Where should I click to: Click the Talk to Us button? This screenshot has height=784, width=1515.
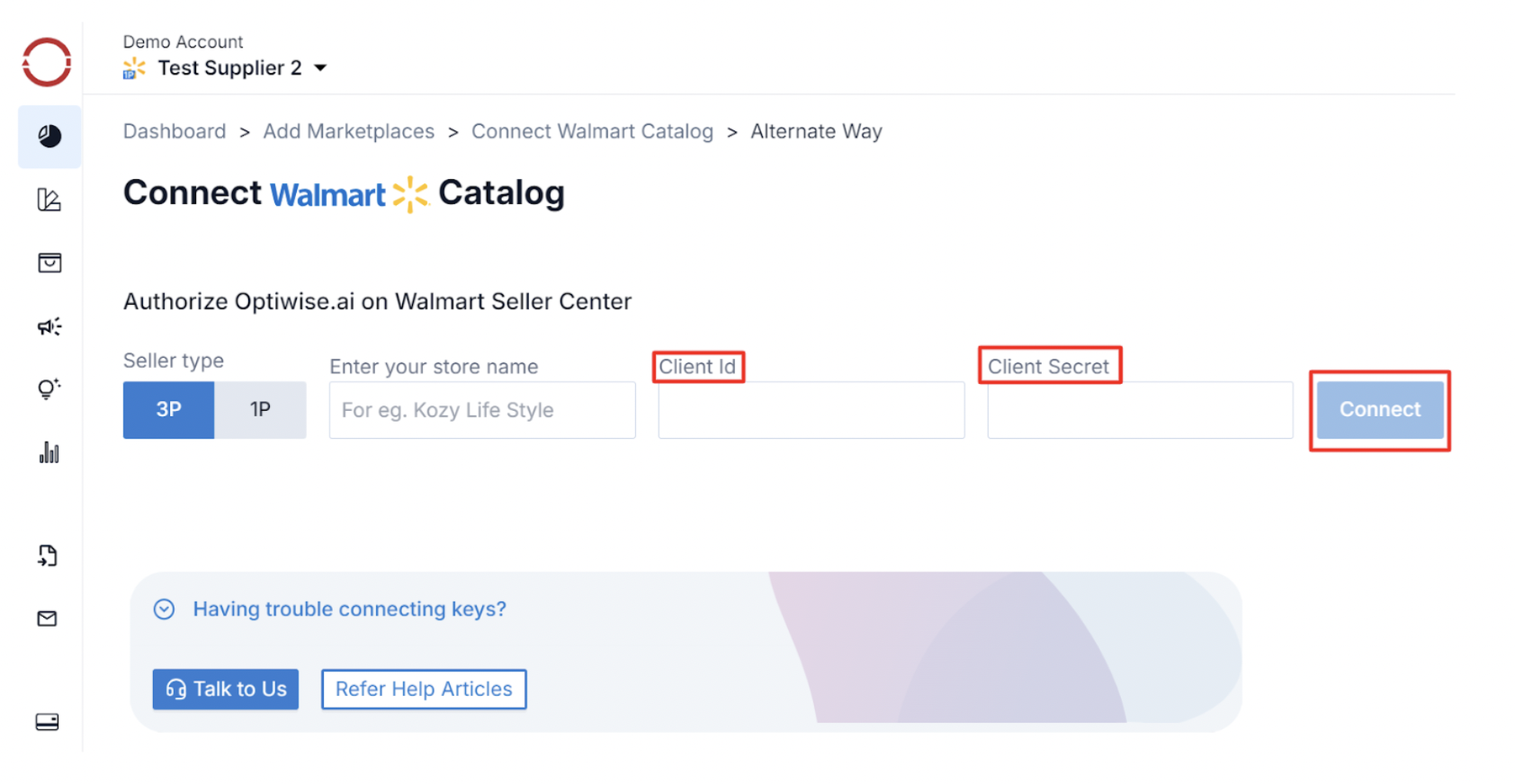click(x=226, y=690)
